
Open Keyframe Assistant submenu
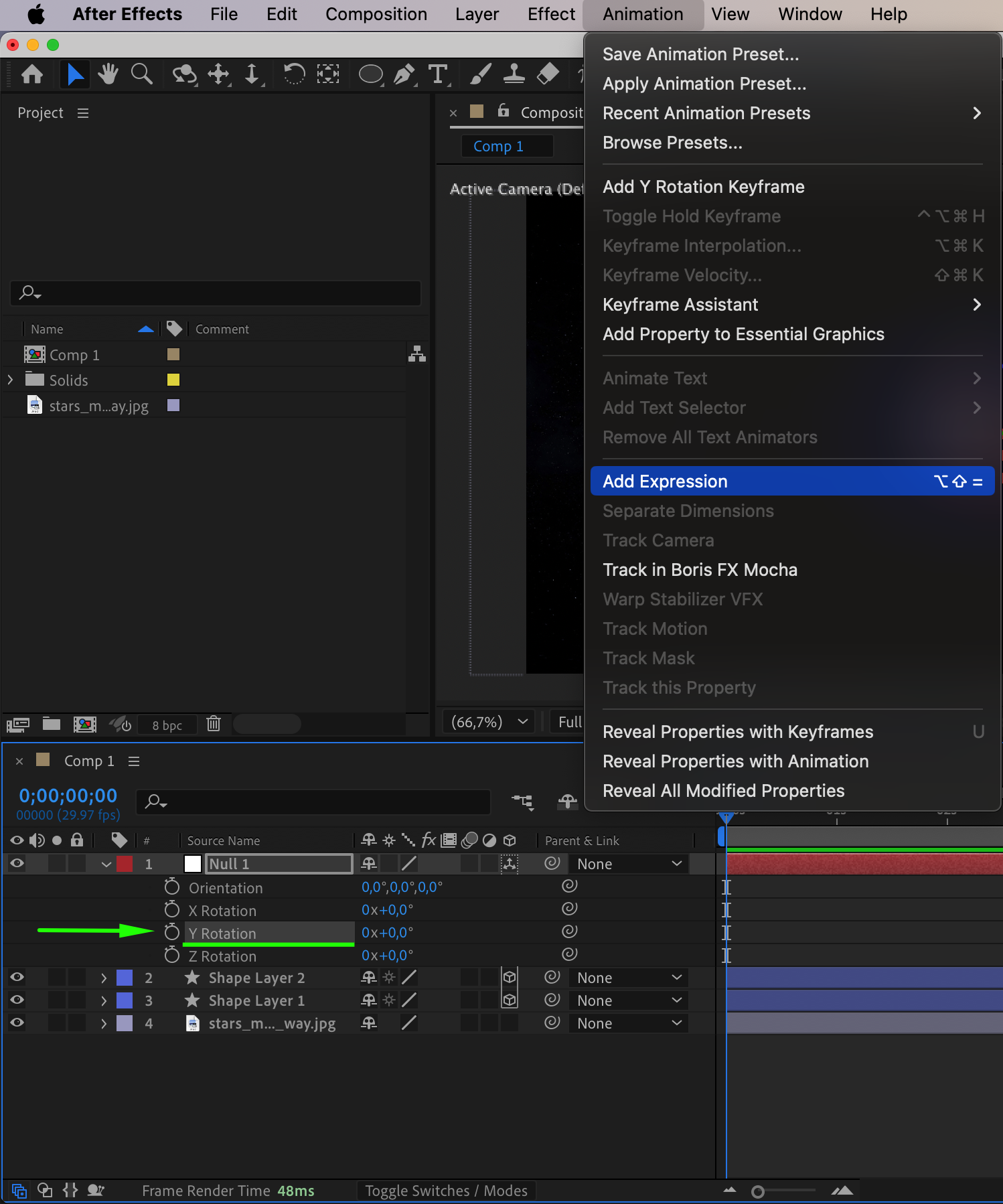(792, 305)
